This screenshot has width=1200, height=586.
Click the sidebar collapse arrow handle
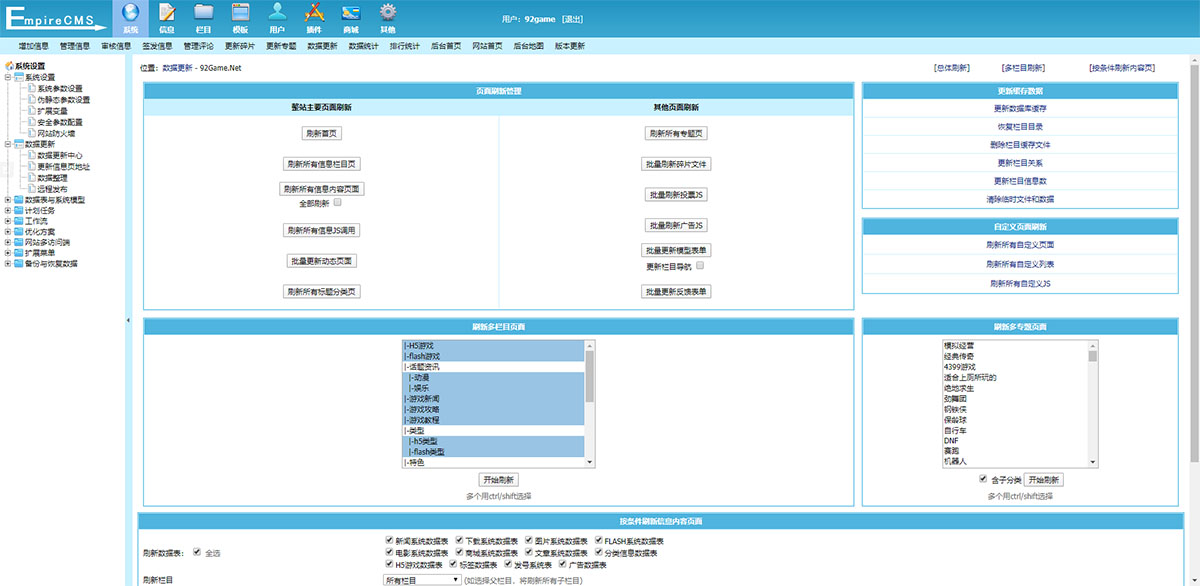point(128,320)
